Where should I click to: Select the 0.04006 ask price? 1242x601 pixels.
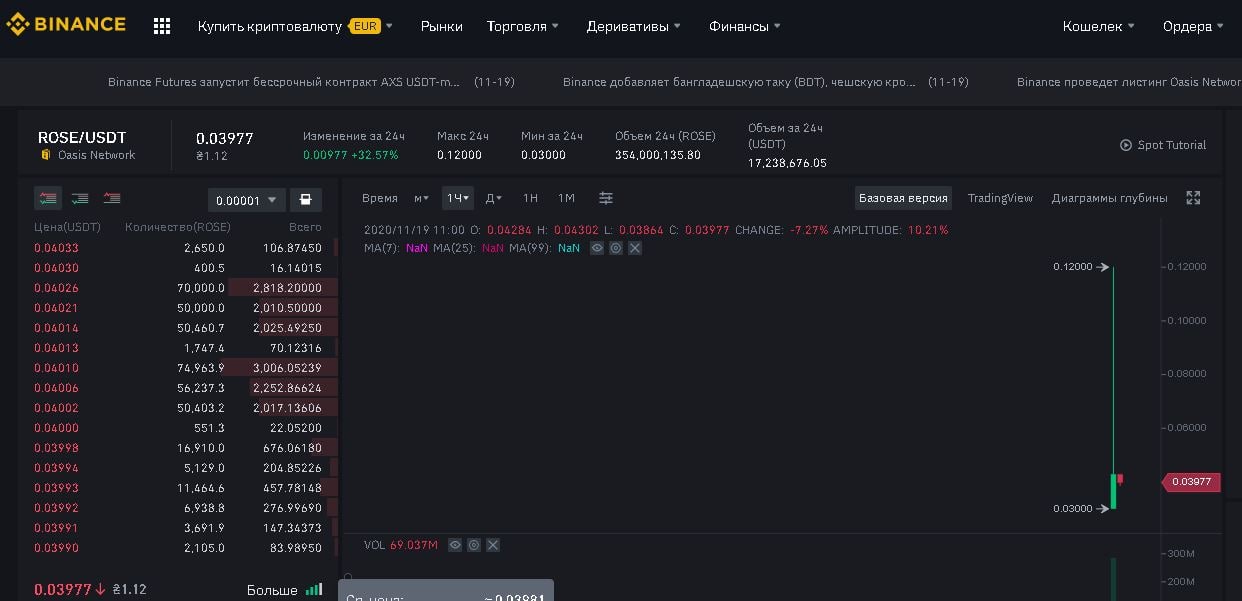(x=56, y=388)
